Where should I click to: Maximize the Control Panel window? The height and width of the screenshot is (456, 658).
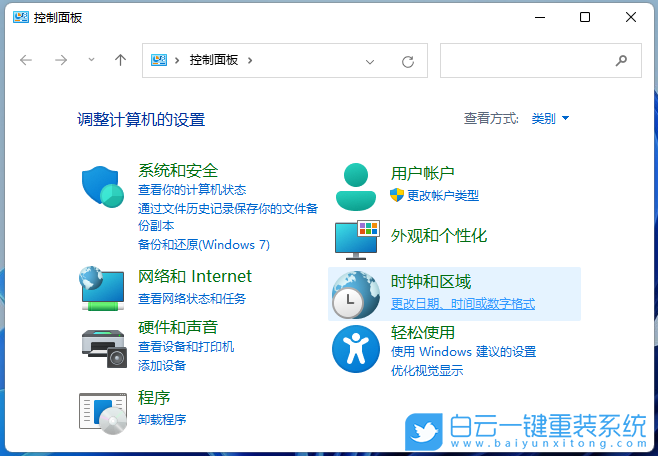pyautogui.click(x=585, y=17)
